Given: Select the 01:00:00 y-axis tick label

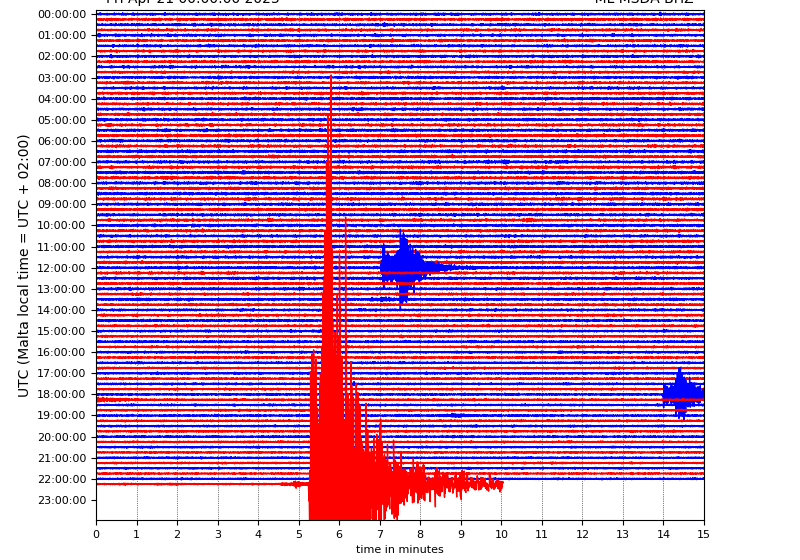Looking at the screenshot, I should (x=62, y=35).
